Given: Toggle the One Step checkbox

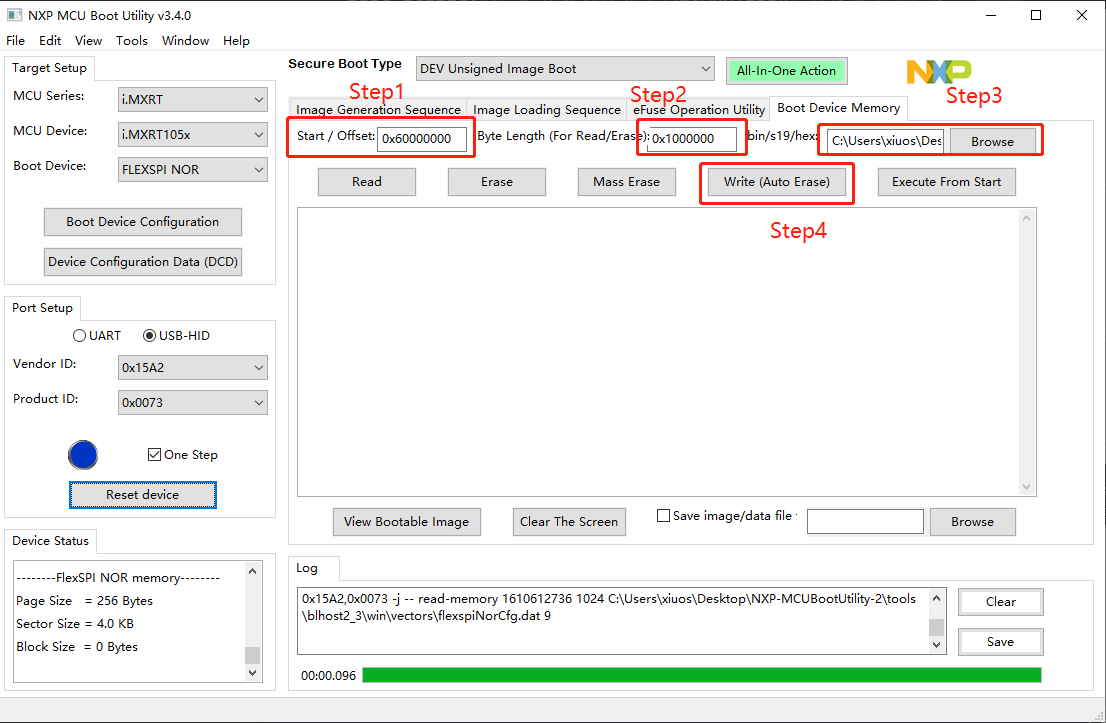Looking at the screenshot, I should pyautogui.click(x=154, y=454).
